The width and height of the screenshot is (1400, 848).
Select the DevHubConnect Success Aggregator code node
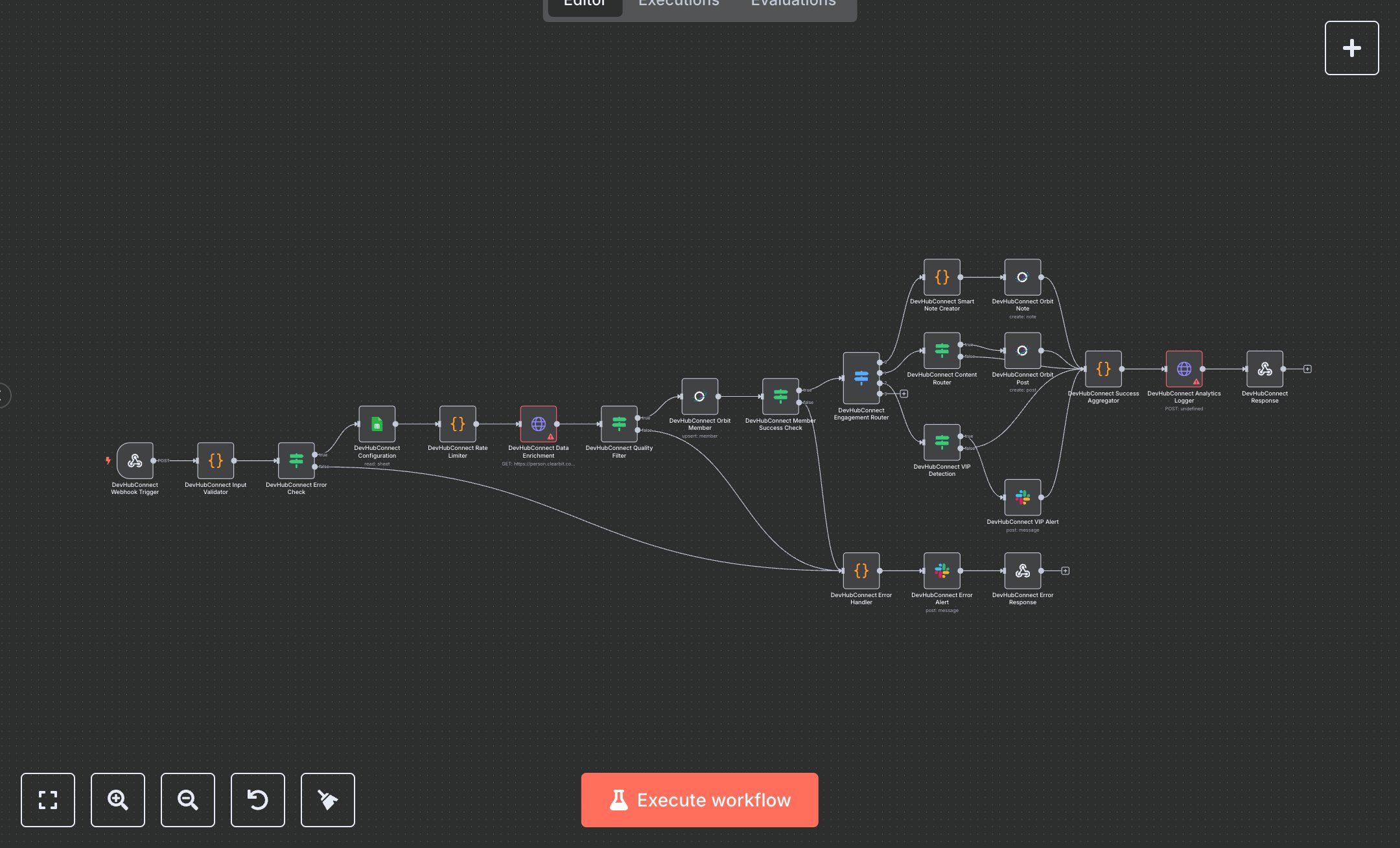1102,370
